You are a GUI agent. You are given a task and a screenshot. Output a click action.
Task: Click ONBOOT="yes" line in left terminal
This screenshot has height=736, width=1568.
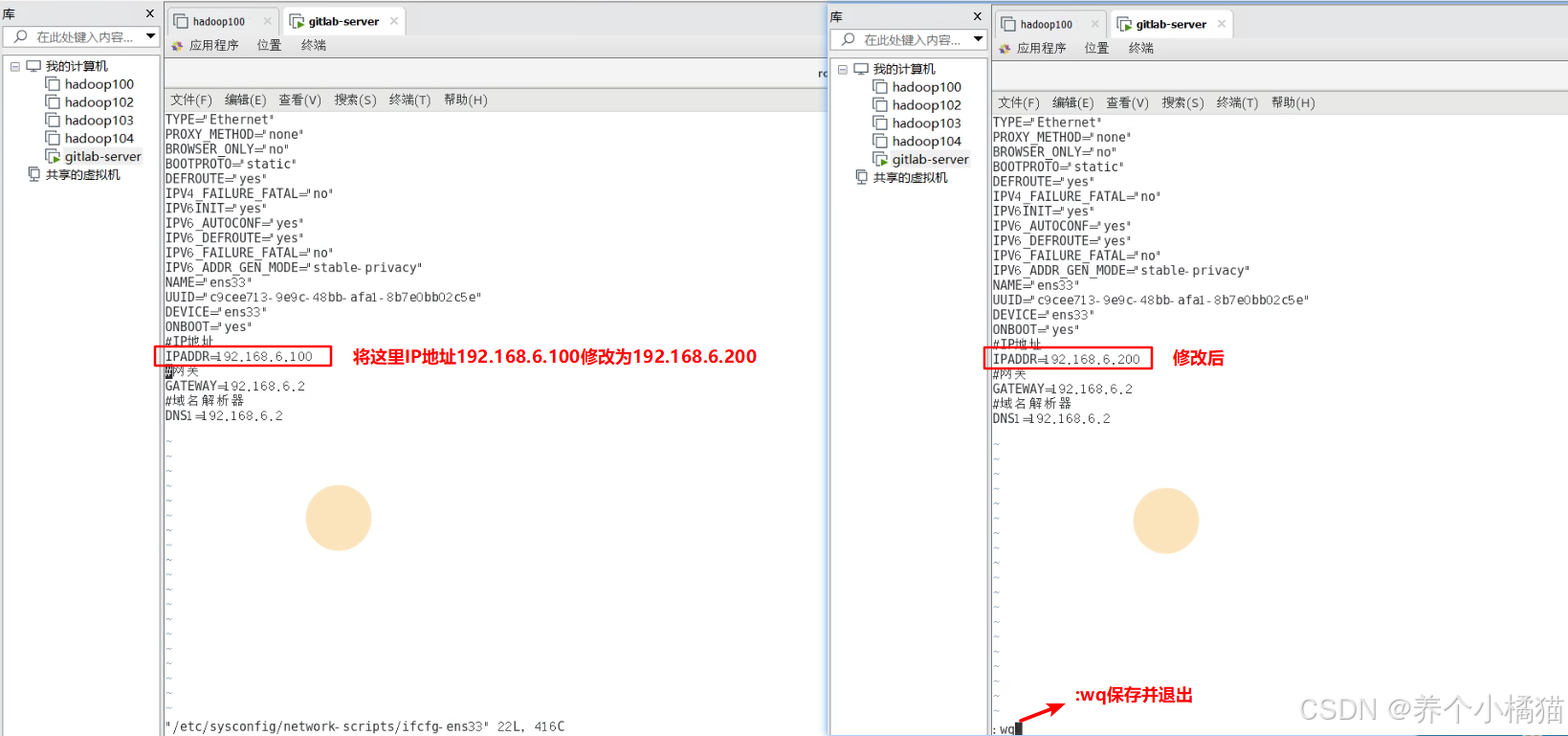[208, 326]
